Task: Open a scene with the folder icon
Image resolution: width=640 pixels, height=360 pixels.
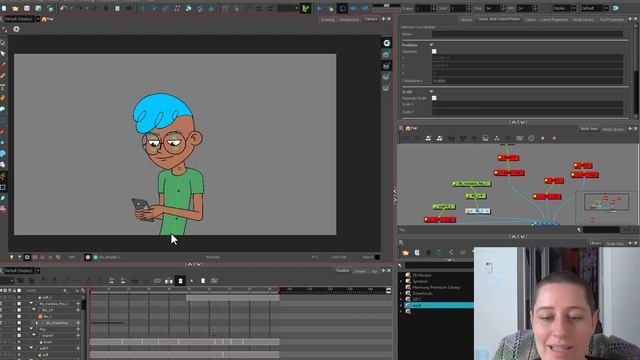Action: tap(15, 8)
